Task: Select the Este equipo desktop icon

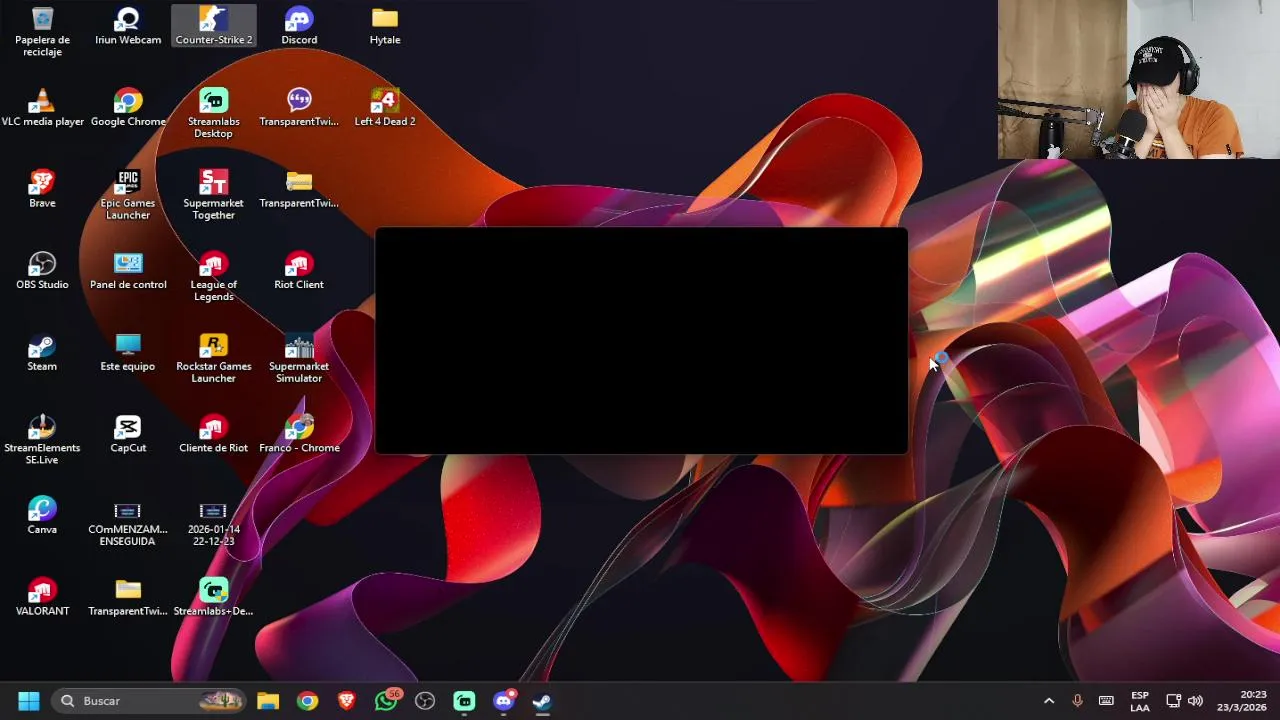Action: (128, 353)
